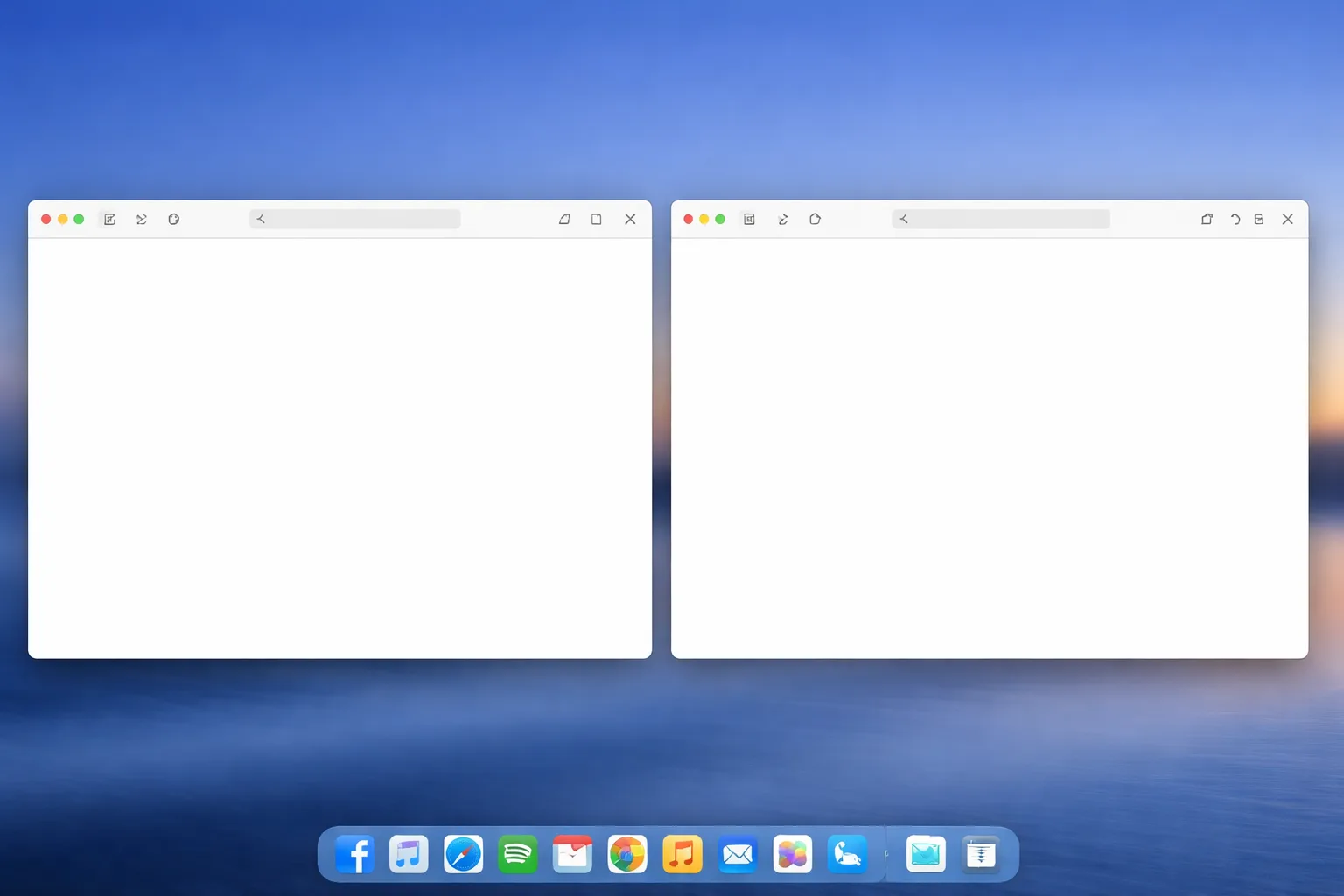The height and width of the screenshot is (896, 1344).
Task: Click the slanted card icon in left window
Action: tap(564, 220)
